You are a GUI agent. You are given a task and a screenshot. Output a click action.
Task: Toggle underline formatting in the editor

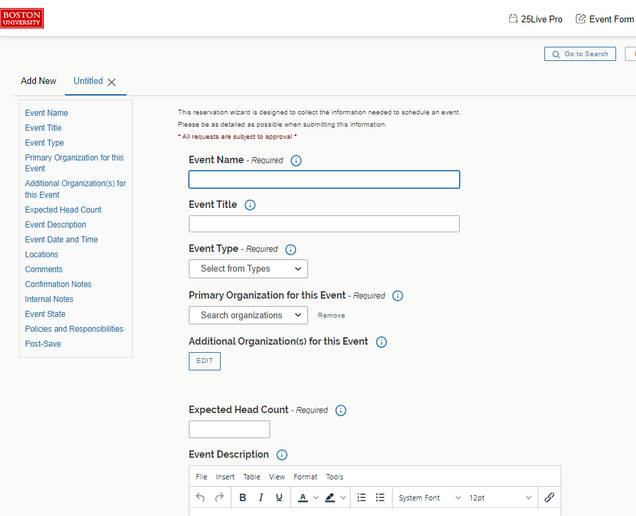point(279,497)
